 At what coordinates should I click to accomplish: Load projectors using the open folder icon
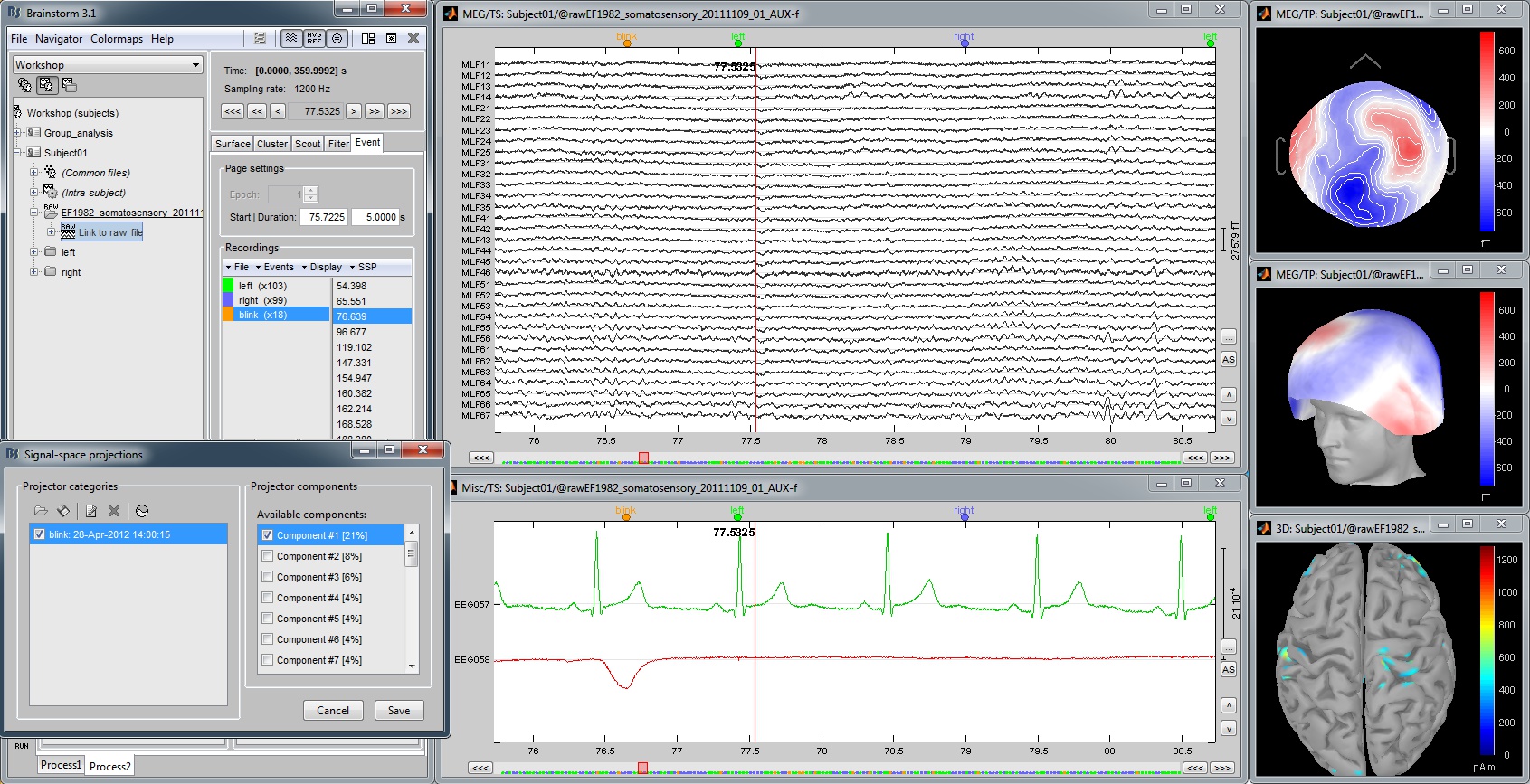(x=41, y=511)
